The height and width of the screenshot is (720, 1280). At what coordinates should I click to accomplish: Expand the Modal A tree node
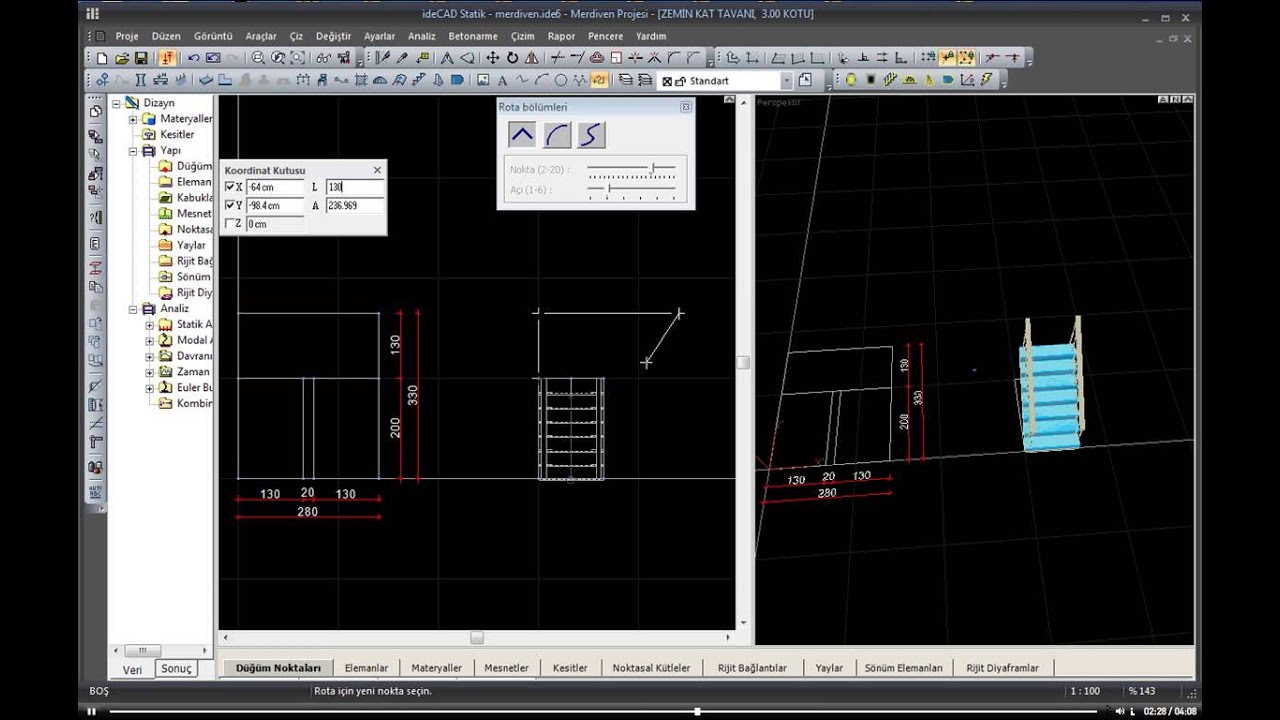click(149, 341)
